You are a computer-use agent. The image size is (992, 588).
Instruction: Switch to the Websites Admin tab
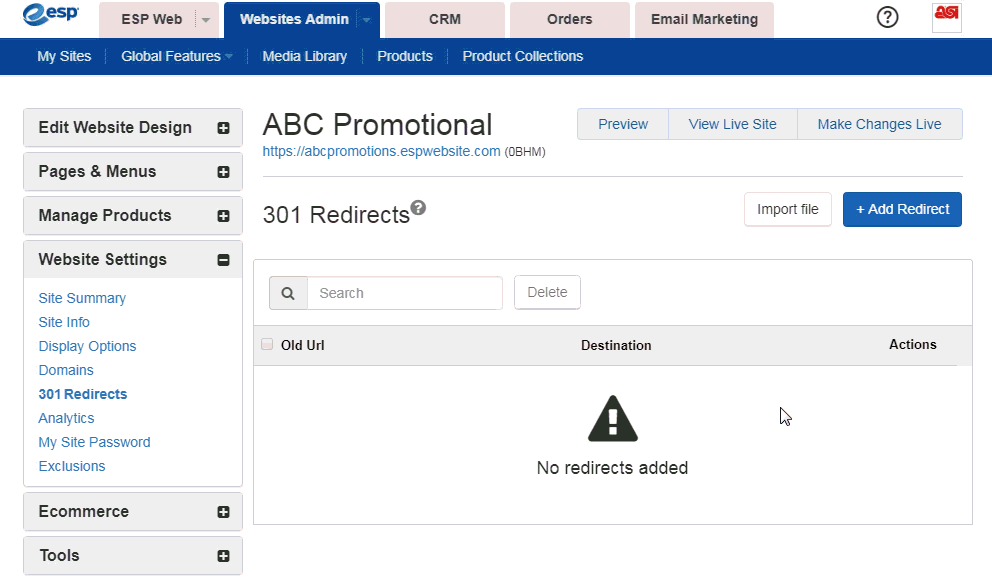(294, 20)
